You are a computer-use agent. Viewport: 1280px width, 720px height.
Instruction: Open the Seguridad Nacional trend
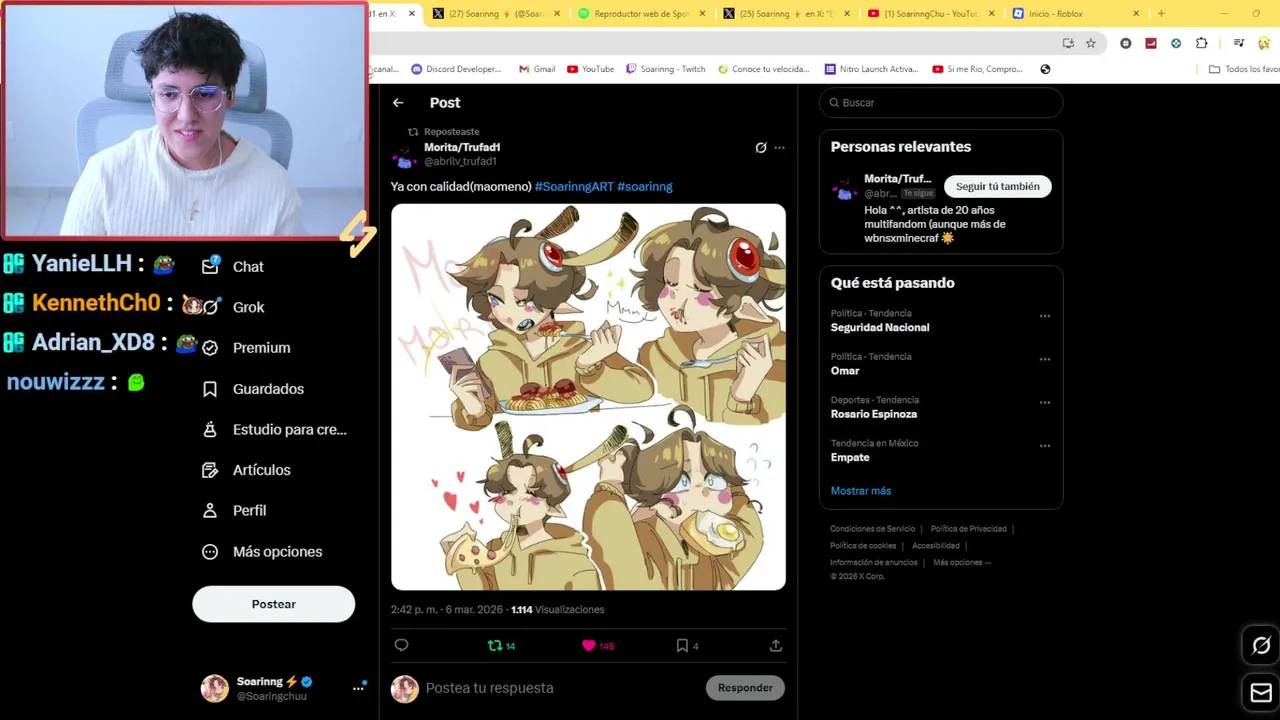coord(880,327)
